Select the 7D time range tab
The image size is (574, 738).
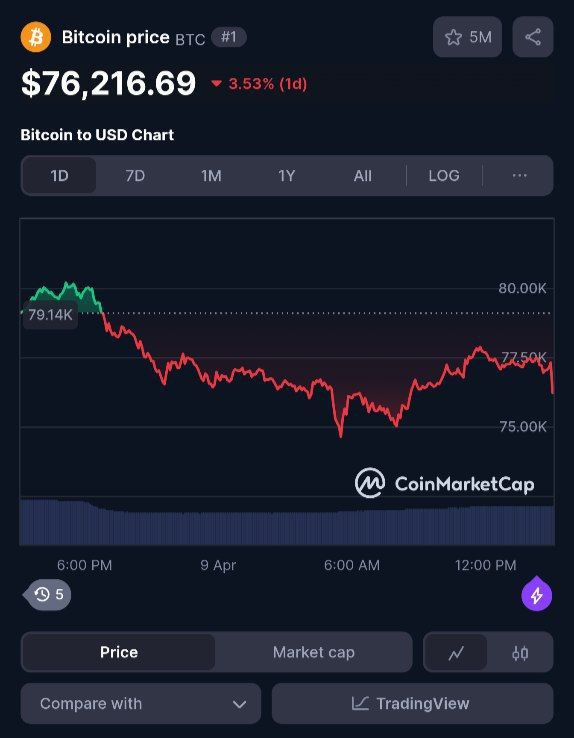tap(135, 176)
